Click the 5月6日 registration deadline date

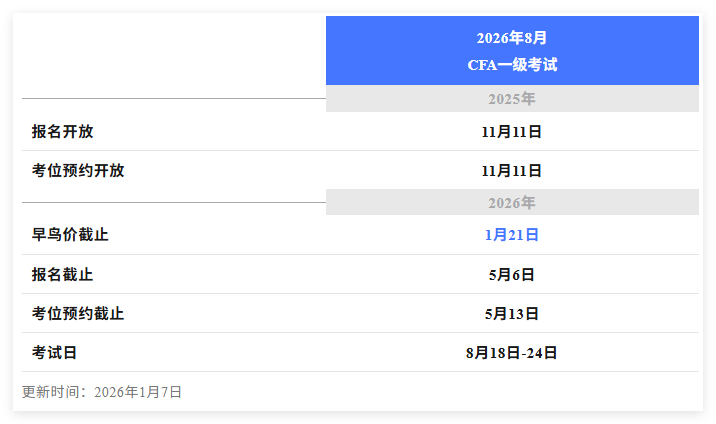pyautogui.click(x=512, y=274)
